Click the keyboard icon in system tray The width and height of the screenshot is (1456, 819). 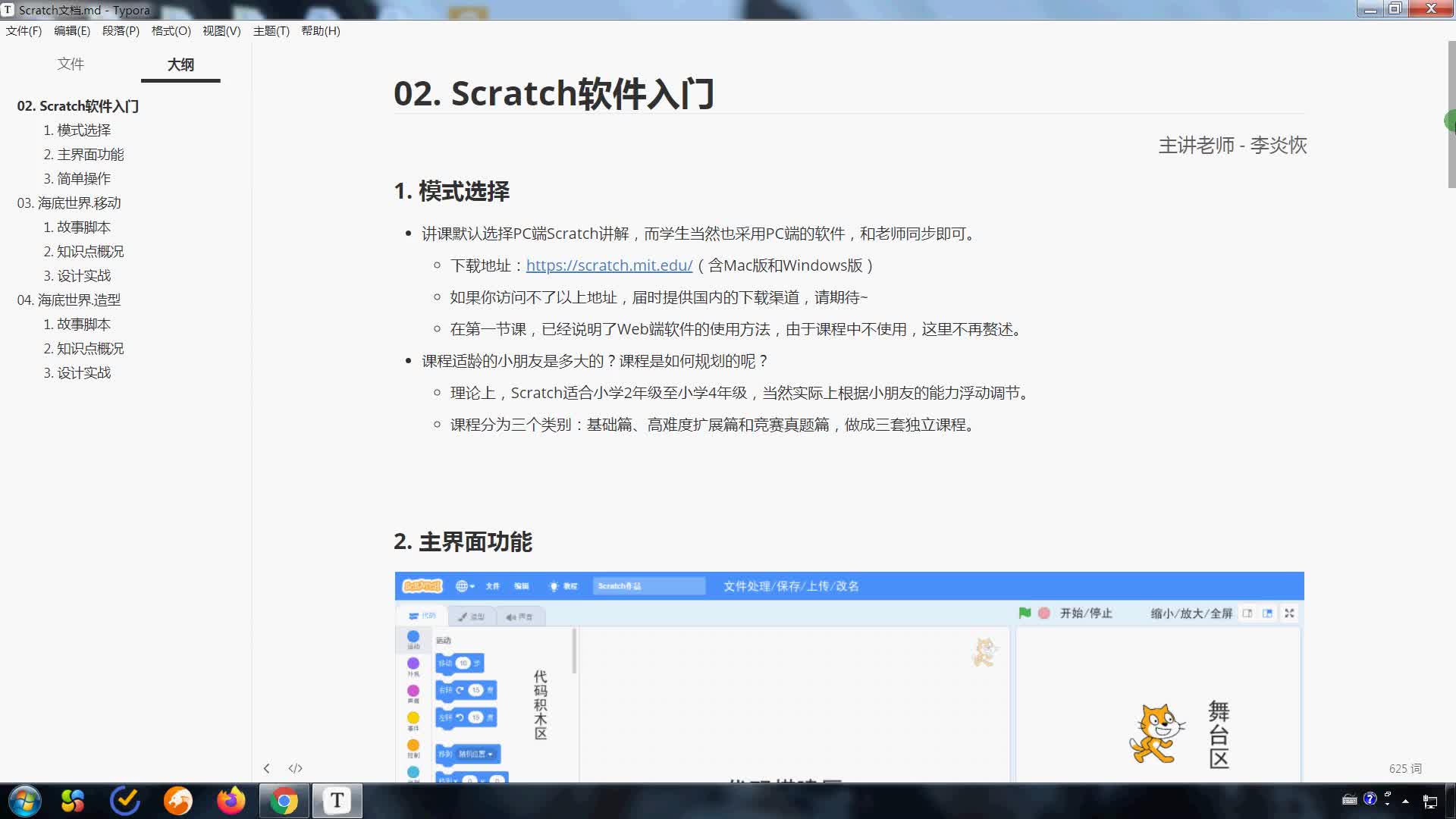pos(1350,799)
